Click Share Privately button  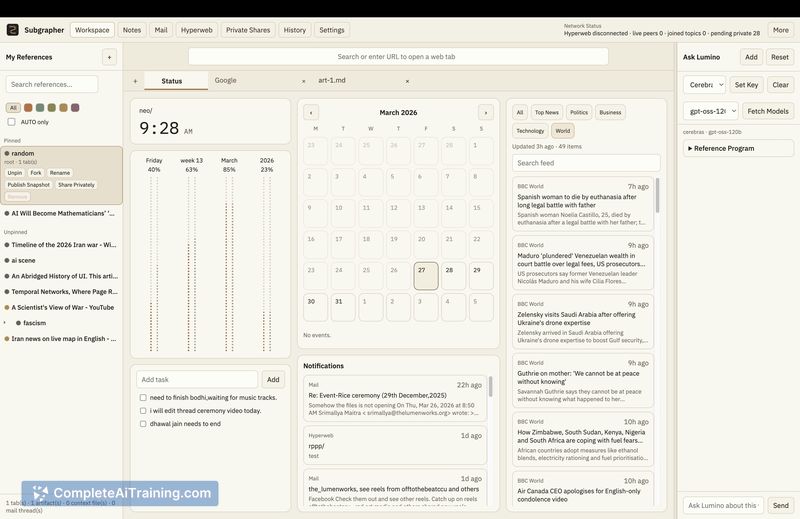click(x=76, y=185)
